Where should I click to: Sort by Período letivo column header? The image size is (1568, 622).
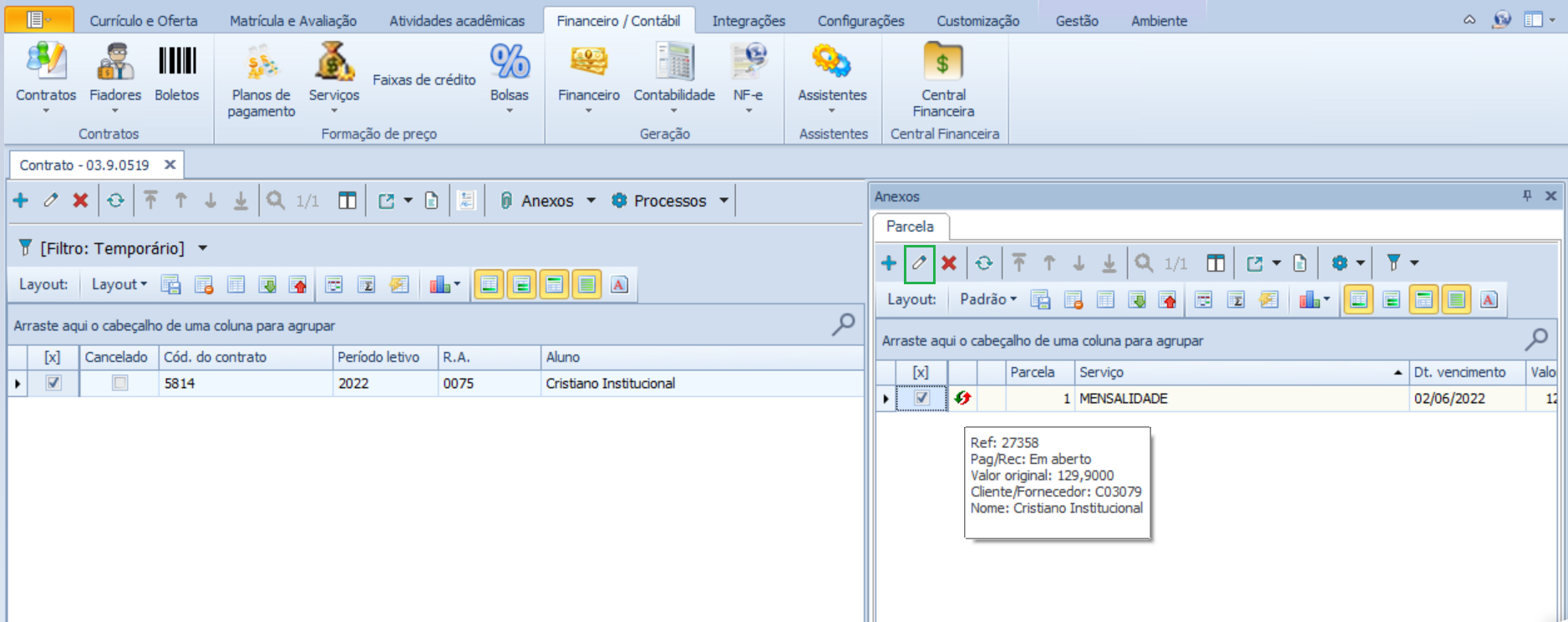pyautogui.click(x=385, y=357)
